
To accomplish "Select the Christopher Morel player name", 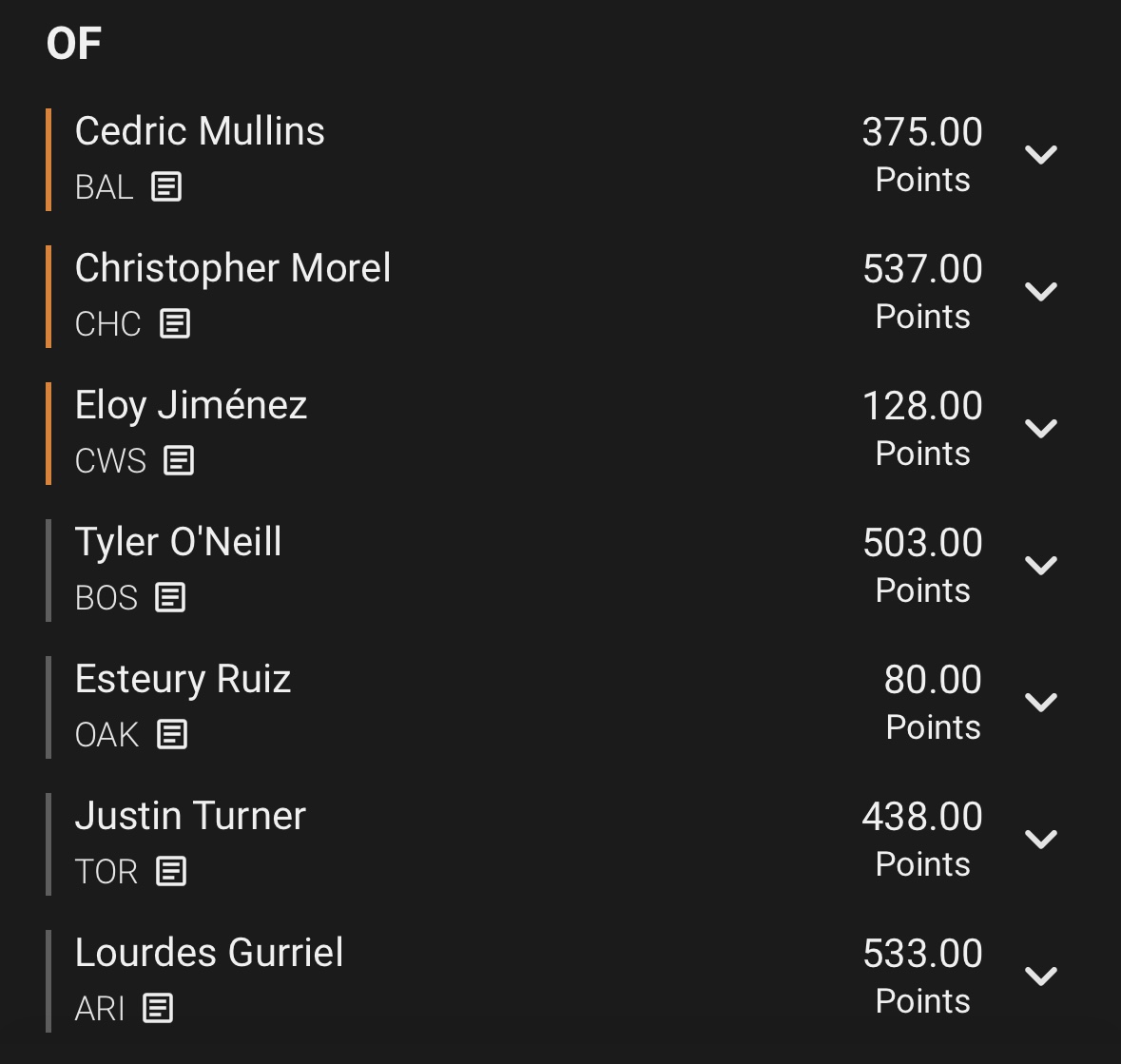I will tap(232, 269).
